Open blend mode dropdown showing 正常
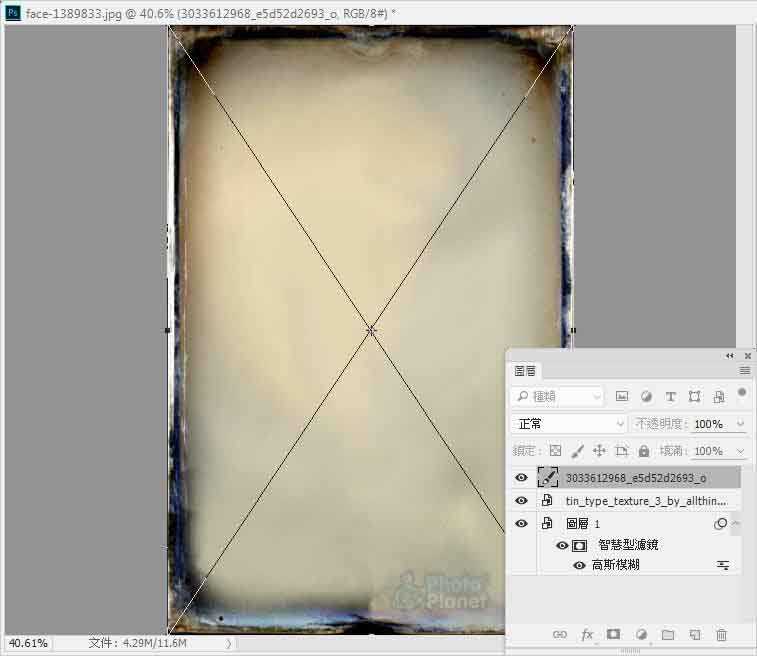 (x=569, y=424)
